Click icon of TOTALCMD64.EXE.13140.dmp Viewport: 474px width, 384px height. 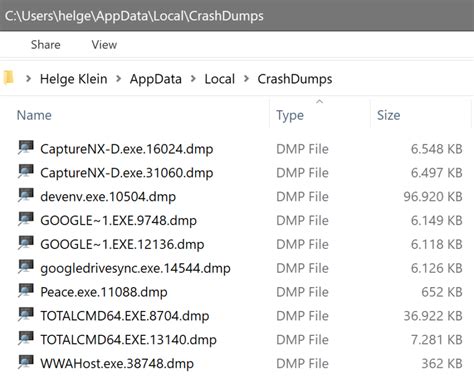coord(26,338)
